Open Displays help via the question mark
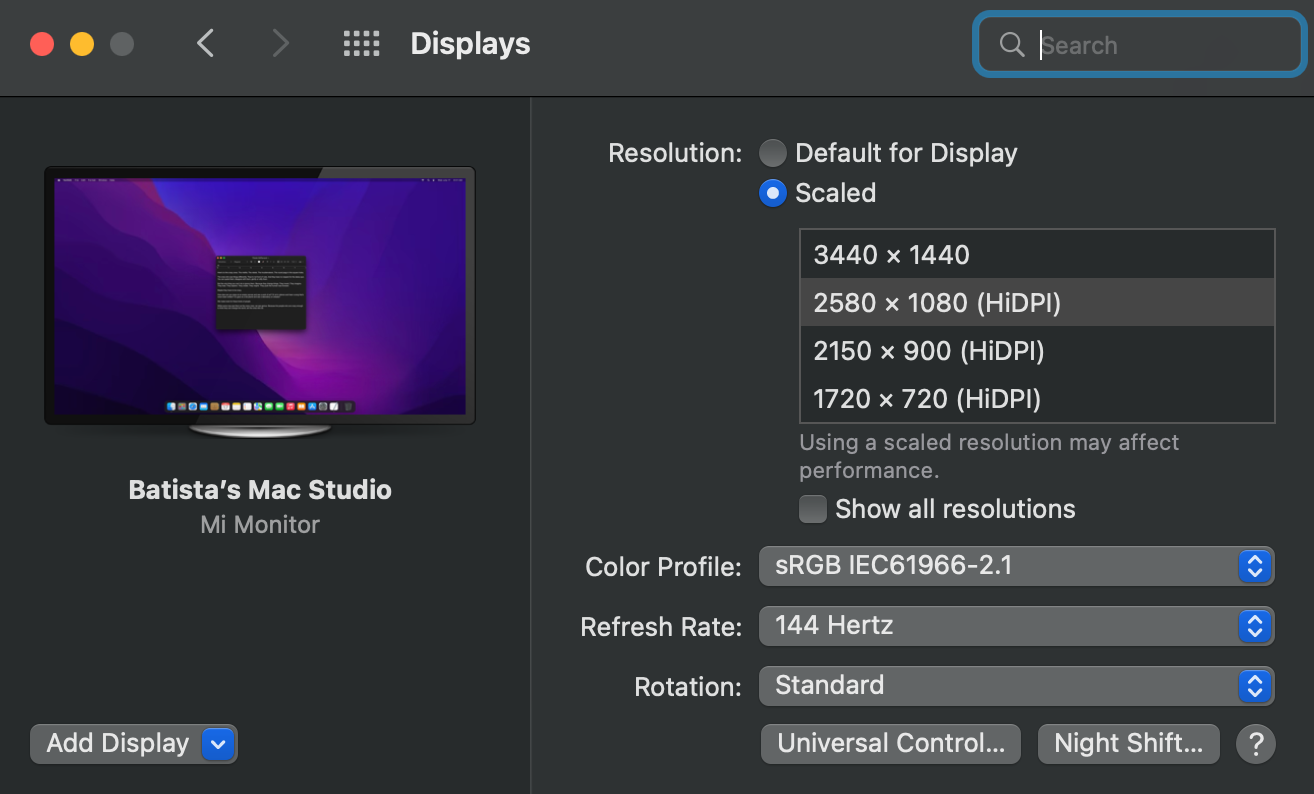The width and height of the screenshot is (1314, 794). tap(1256, 743)
